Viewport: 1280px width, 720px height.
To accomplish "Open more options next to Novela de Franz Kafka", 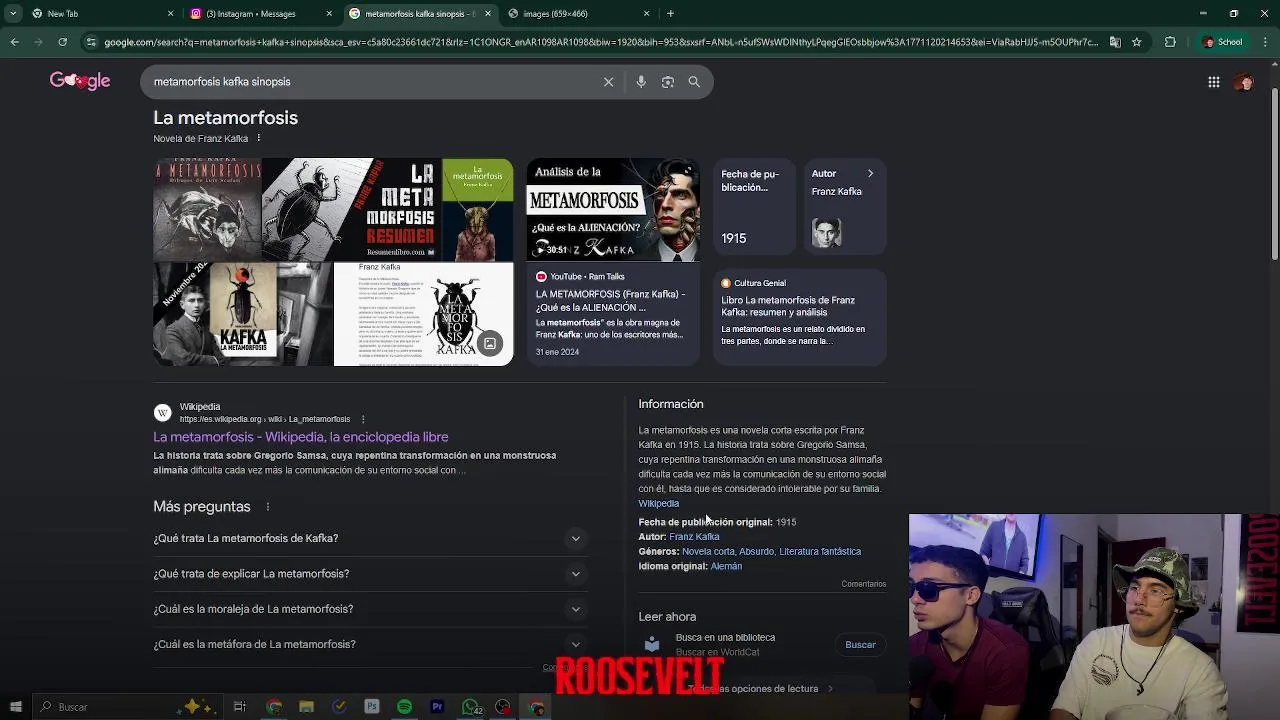I will [x=258, y=138].
